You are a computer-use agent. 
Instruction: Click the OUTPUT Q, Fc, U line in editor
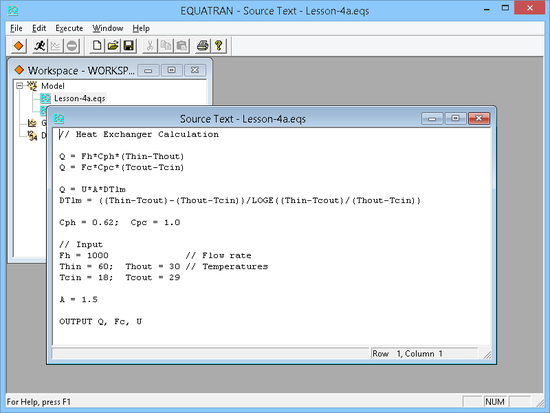pyautogui.click(x=100, y=321)
